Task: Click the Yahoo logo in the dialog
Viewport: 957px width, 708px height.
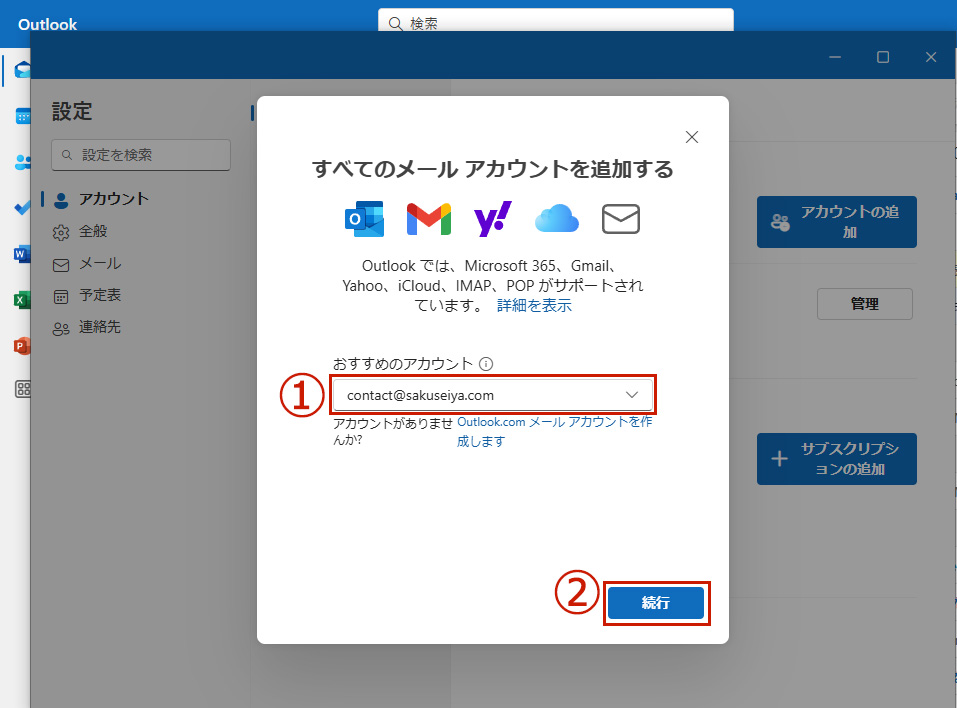Action: 493,219
